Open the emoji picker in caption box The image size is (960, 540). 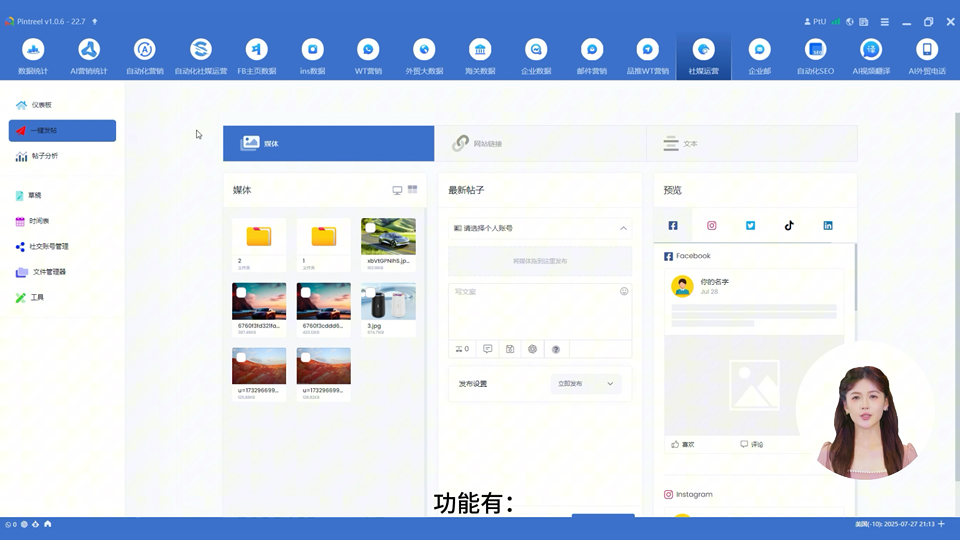tap(624, 291)
